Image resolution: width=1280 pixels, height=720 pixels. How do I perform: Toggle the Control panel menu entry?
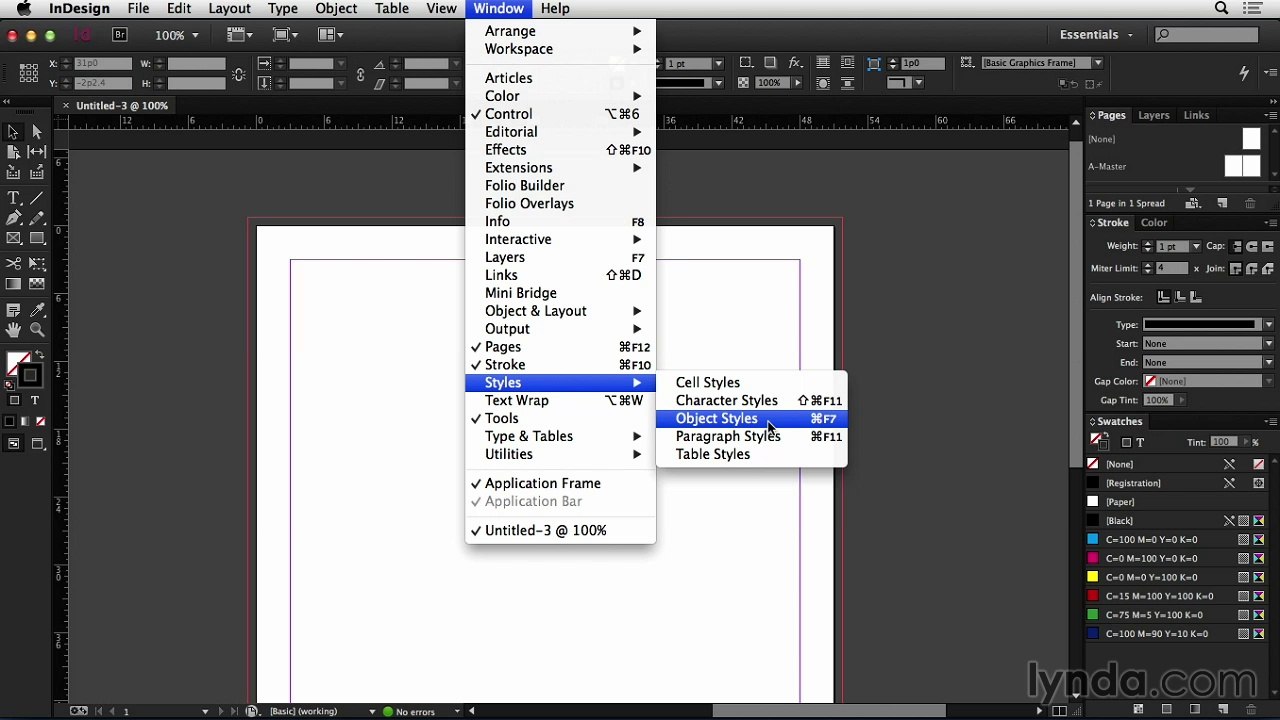[x=560, y=114]
